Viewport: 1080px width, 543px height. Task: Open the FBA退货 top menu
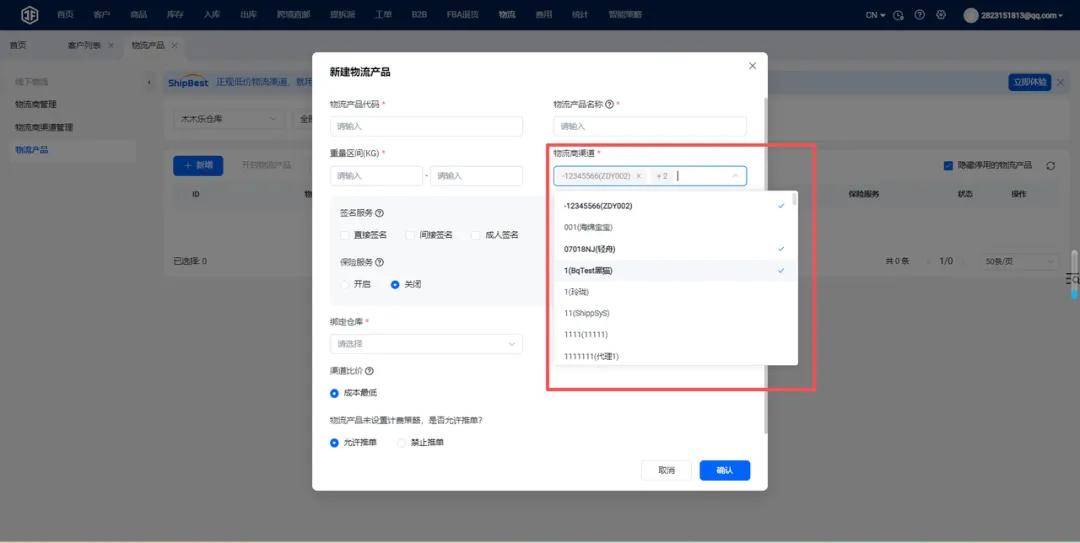462,14
